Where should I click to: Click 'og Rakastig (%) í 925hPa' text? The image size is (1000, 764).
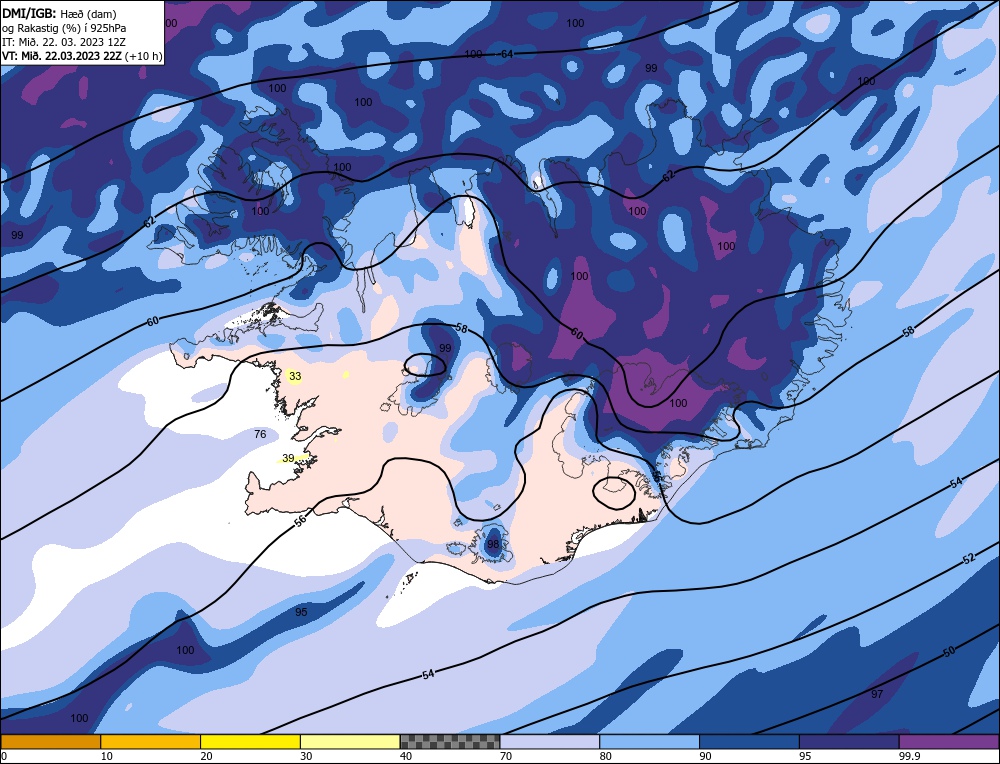[x=64, y=28]
